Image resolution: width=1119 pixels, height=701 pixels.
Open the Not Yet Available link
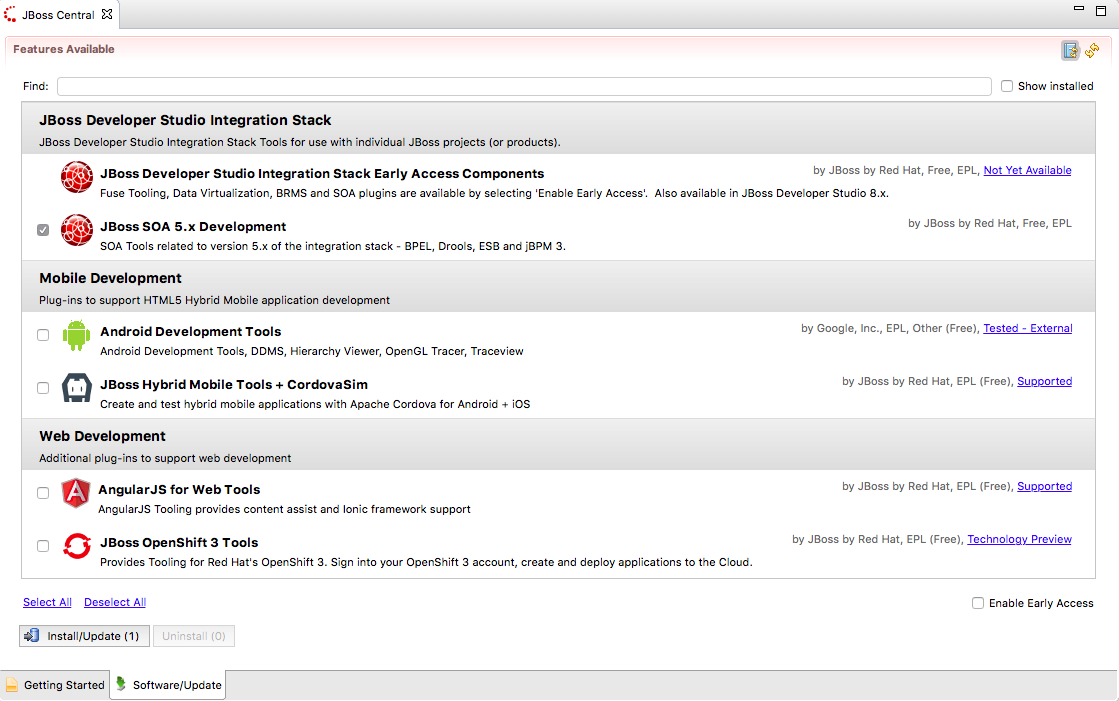[x=1027, y=170]
